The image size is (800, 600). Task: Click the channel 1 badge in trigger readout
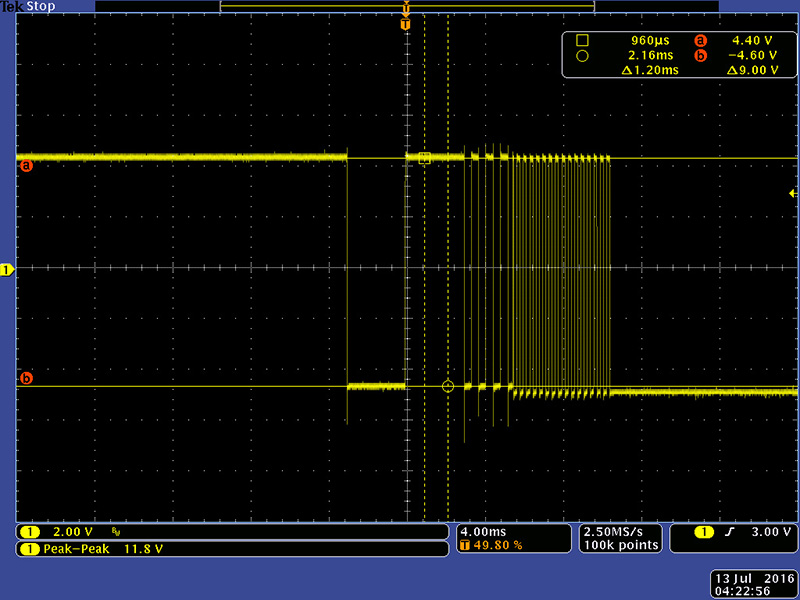[703, 532]
